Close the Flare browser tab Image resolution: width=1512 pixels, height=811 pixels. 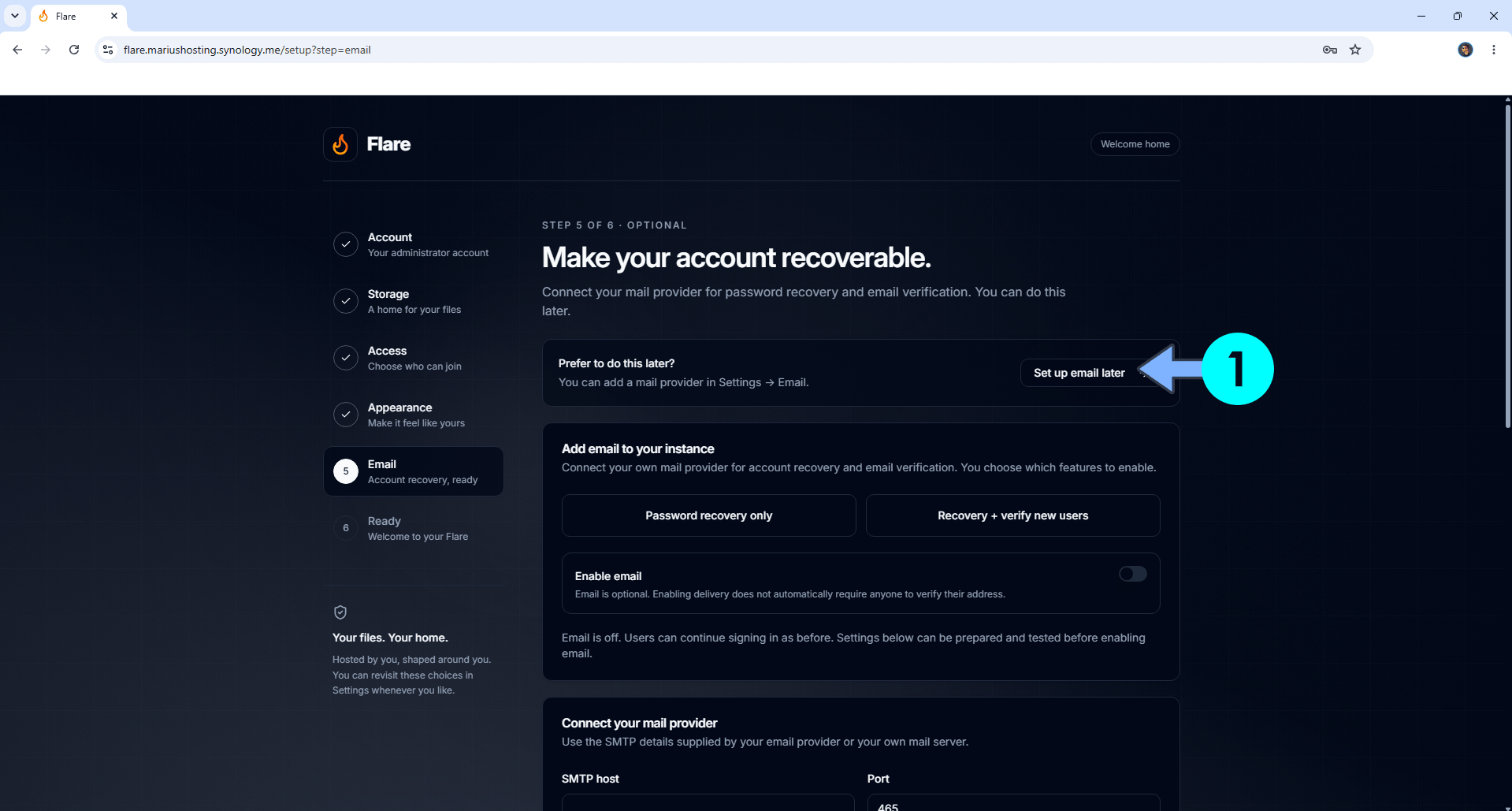coord(114,16)
